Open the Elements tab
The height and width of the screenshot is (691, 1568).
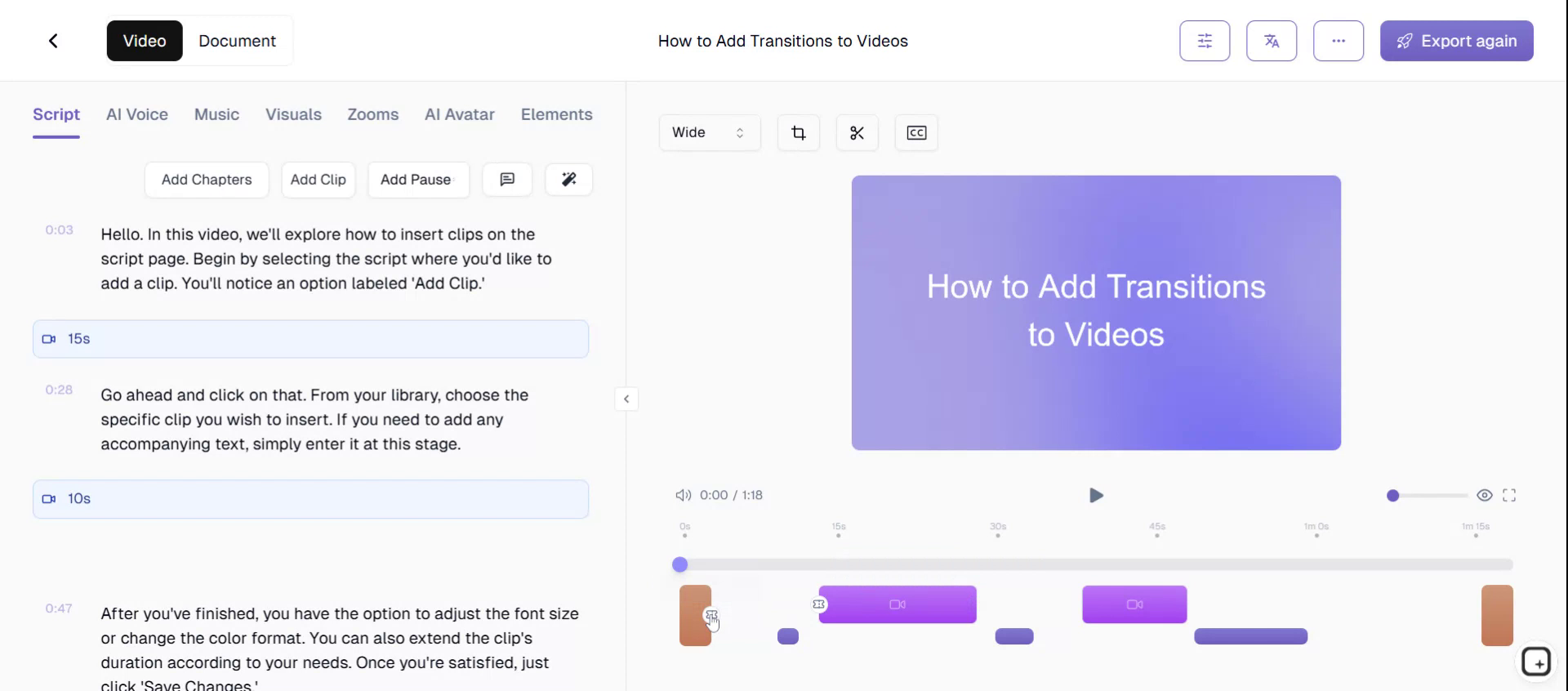pos(557,114)
